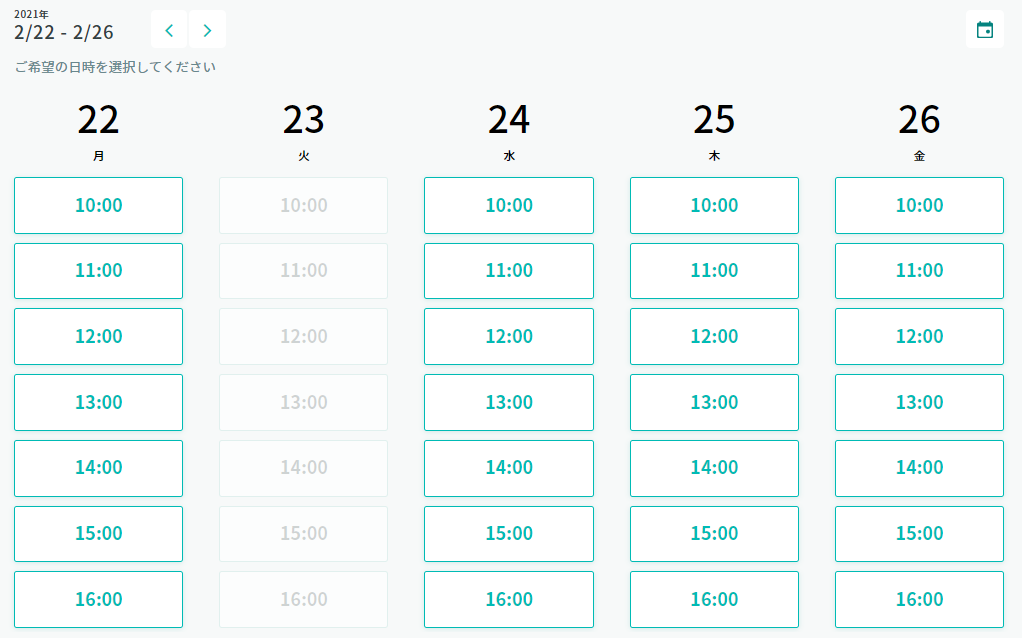1022x638 pixels.
Task: Select 10:00 on Monday the 22nd
Action: tap(98, 205)
